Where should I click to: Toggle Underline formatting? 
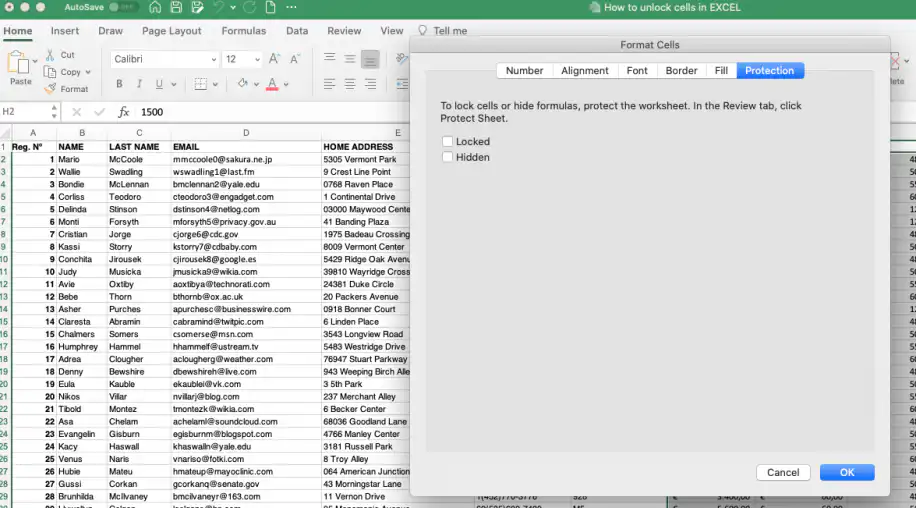coord(159,84)
